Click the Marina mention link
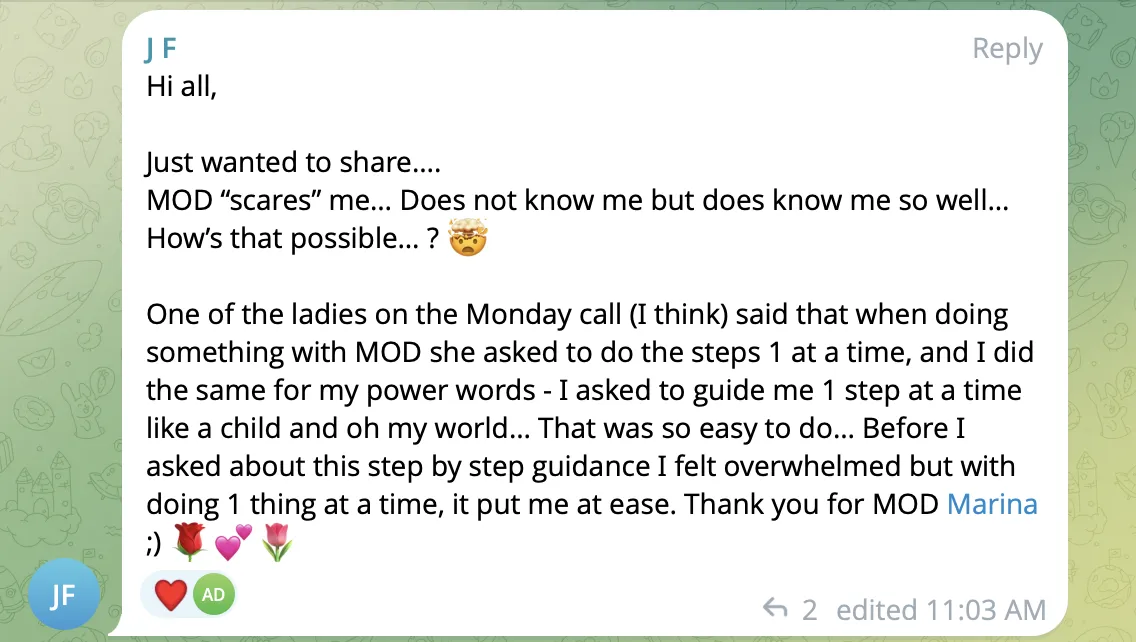The image size is (1136, 642). (992, 504)
